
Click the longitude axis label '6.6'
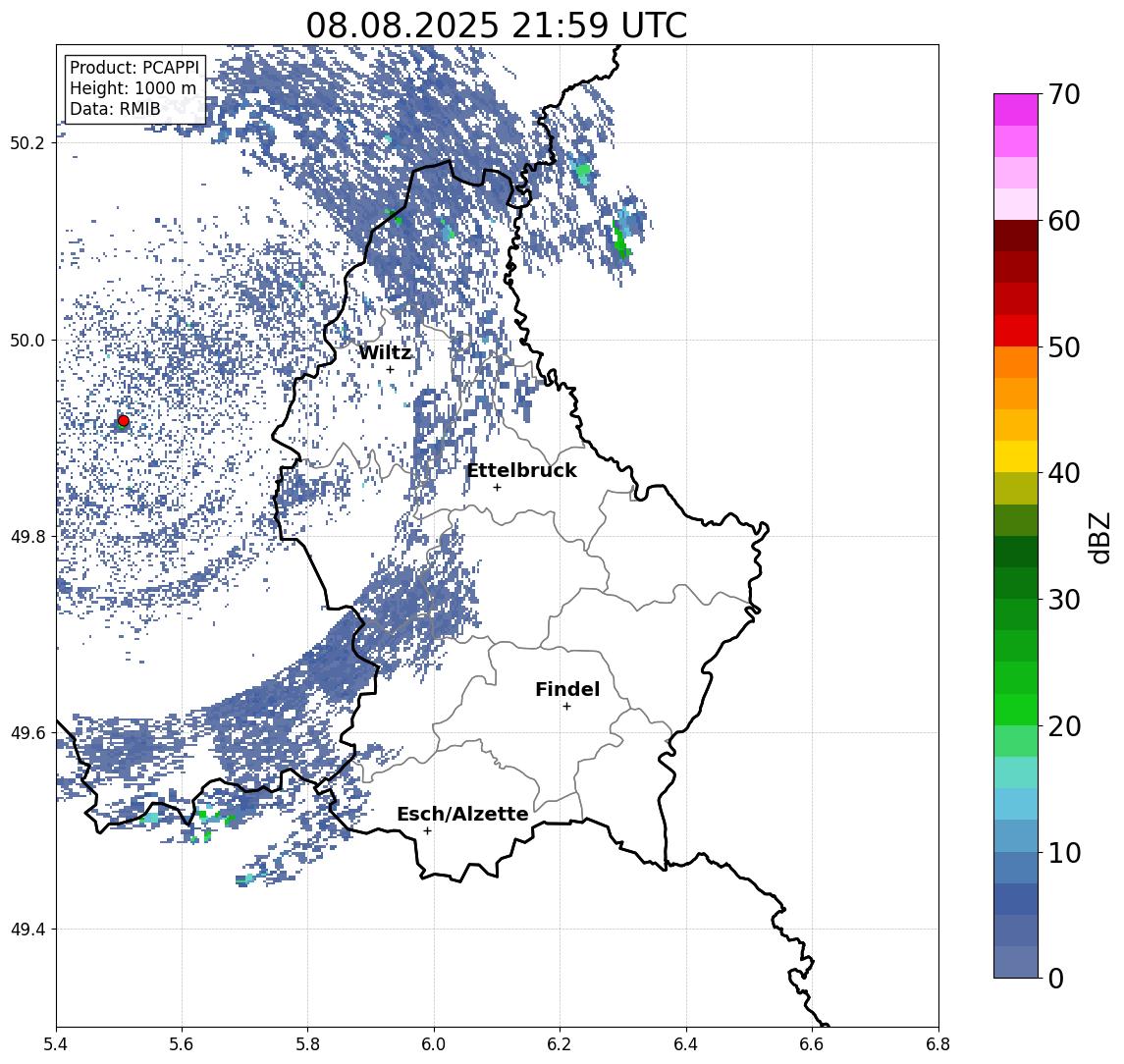click(x=812, y=1044)
